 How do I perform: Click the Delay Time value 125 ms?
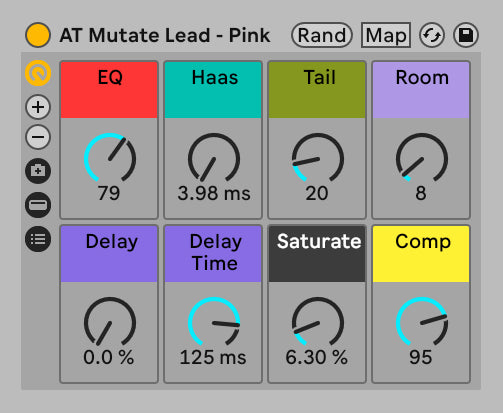(x=213, y=357)
